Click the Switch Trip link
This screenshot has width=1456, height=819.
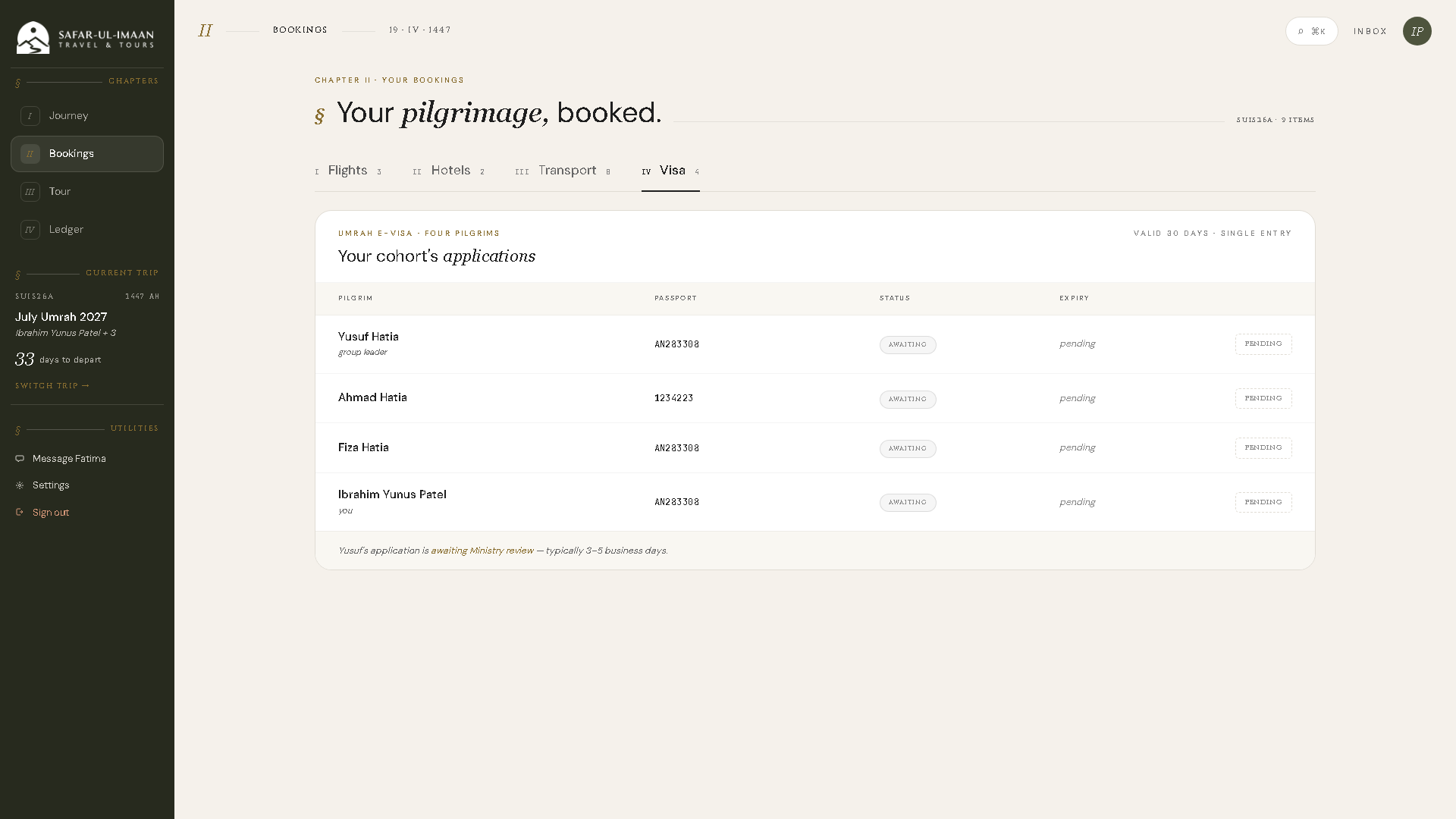coord(52,386)
